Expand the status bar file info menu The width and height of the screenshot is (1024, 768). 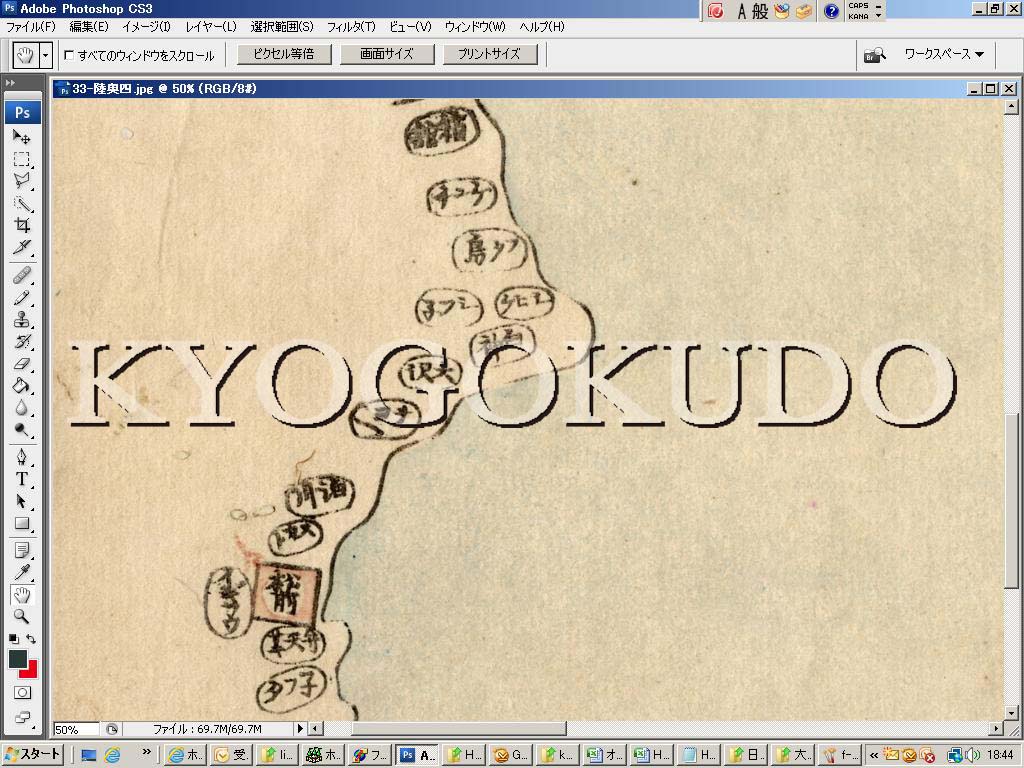click(x=299, y=729)
